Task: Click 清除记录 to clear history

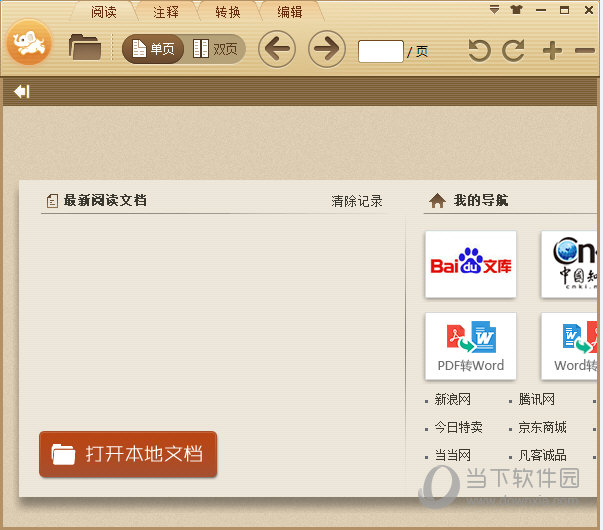Action: click(357, 201)
